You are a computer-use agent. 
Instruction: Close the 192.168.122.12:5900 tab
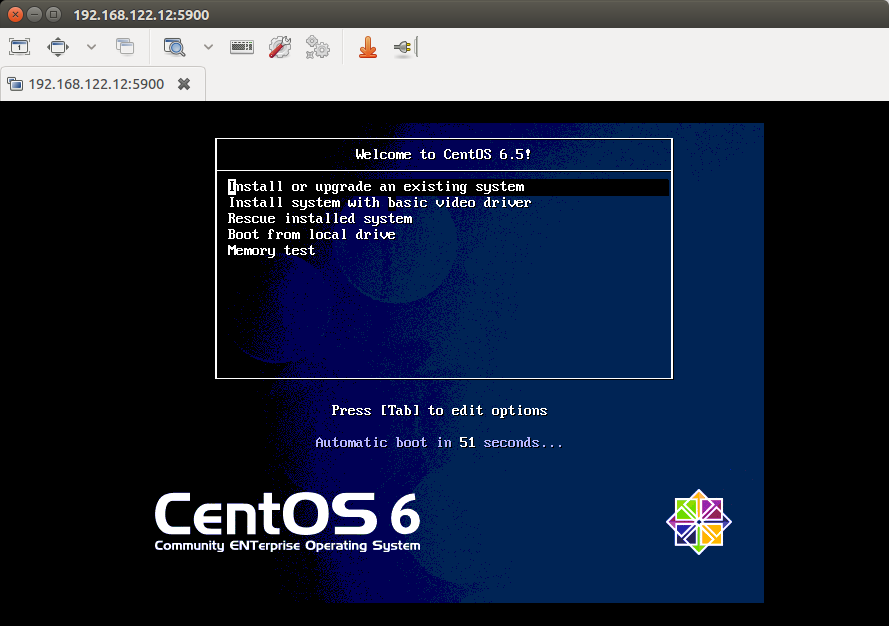pos(184,84)
